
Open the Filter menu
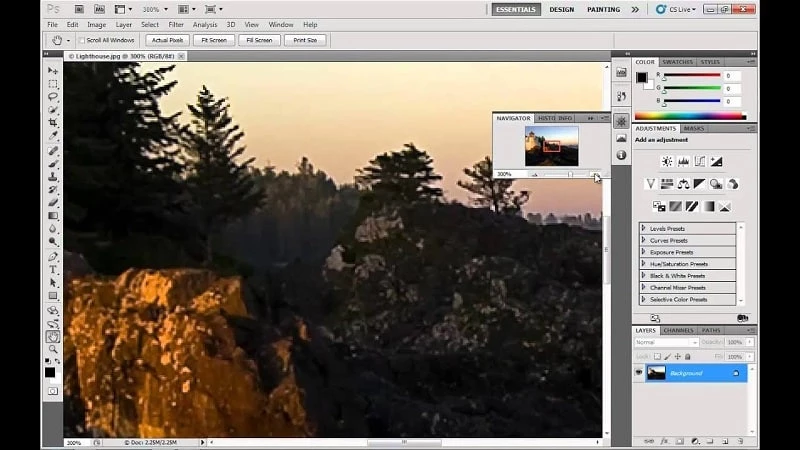pyautogui.click(x=176, y=24)
